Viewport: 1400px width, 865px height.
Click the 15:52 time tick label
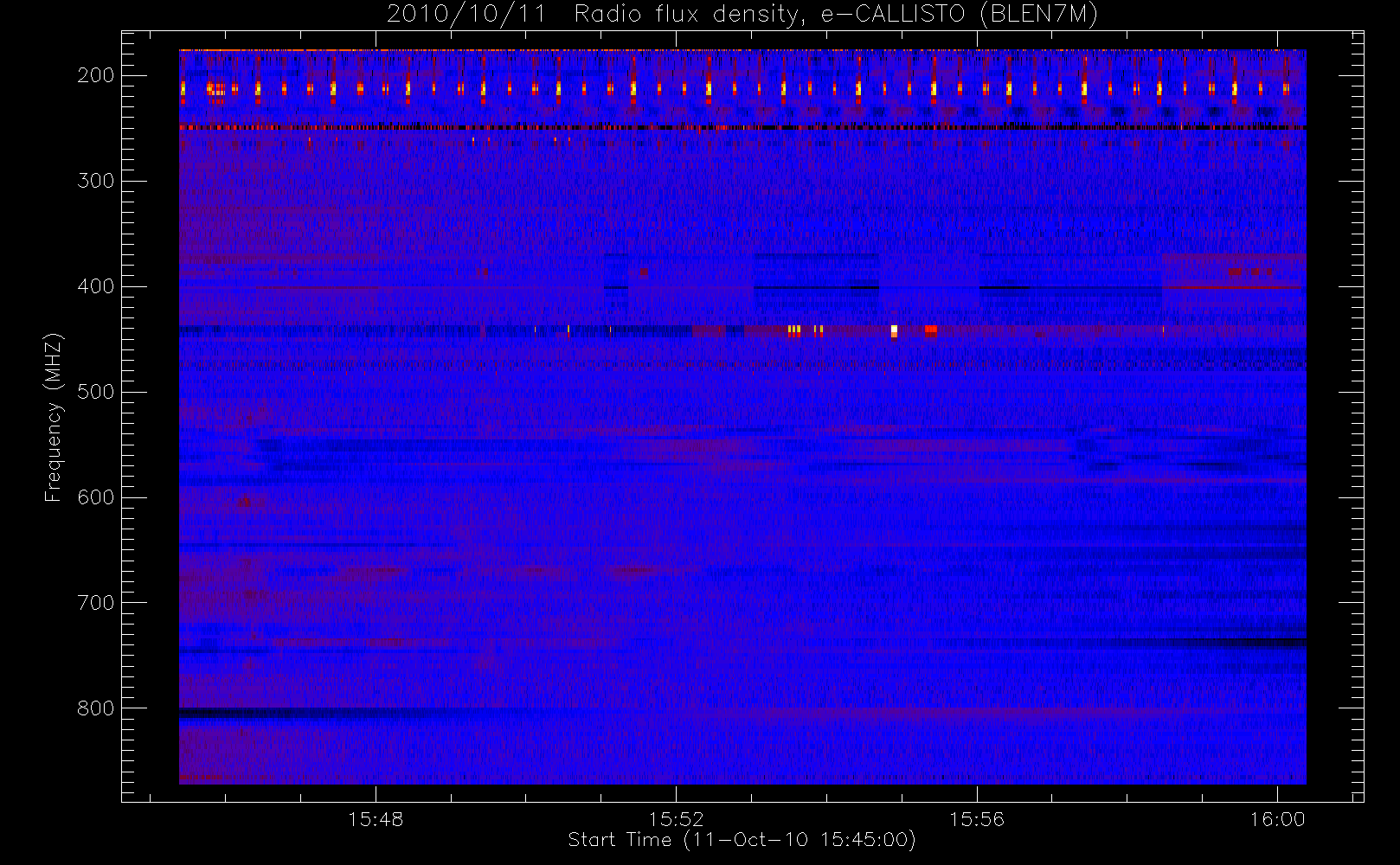tap(677, 819)
